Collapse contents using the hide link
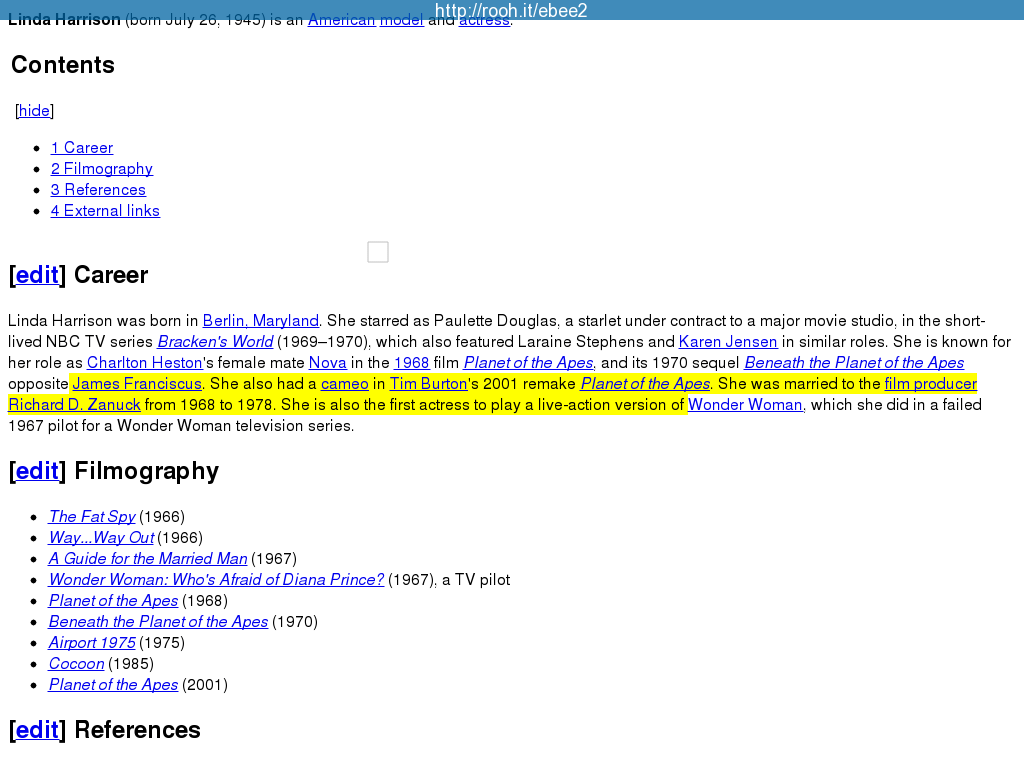 [x=34, y=111]
